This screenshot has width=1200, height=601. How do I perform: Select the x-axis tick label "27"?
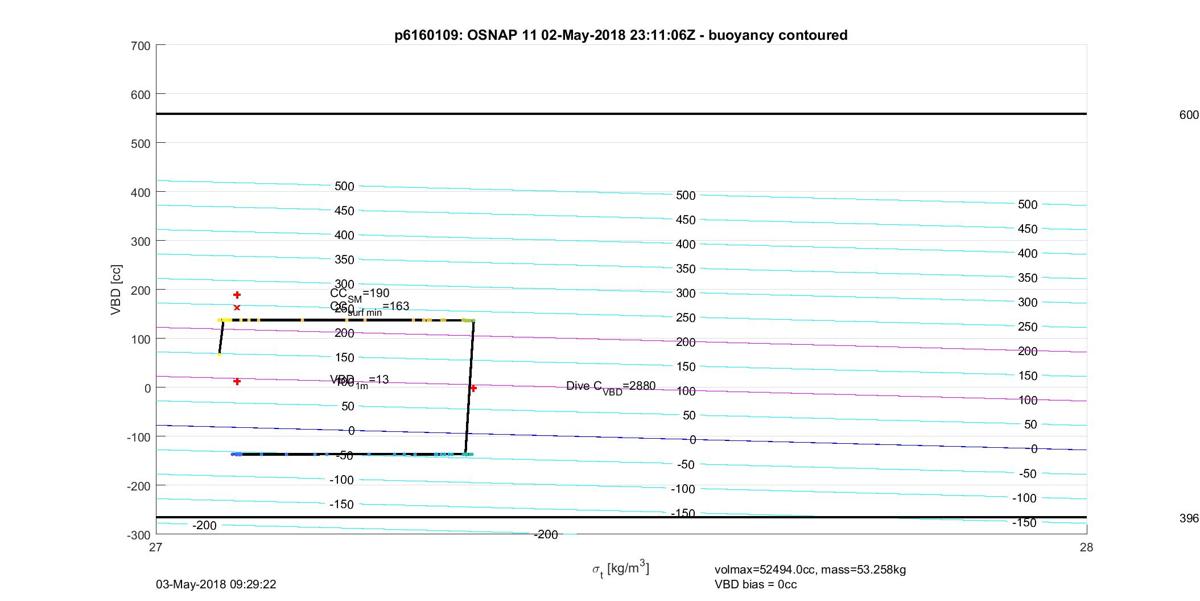pyautogui.click(x=156, y=548)
